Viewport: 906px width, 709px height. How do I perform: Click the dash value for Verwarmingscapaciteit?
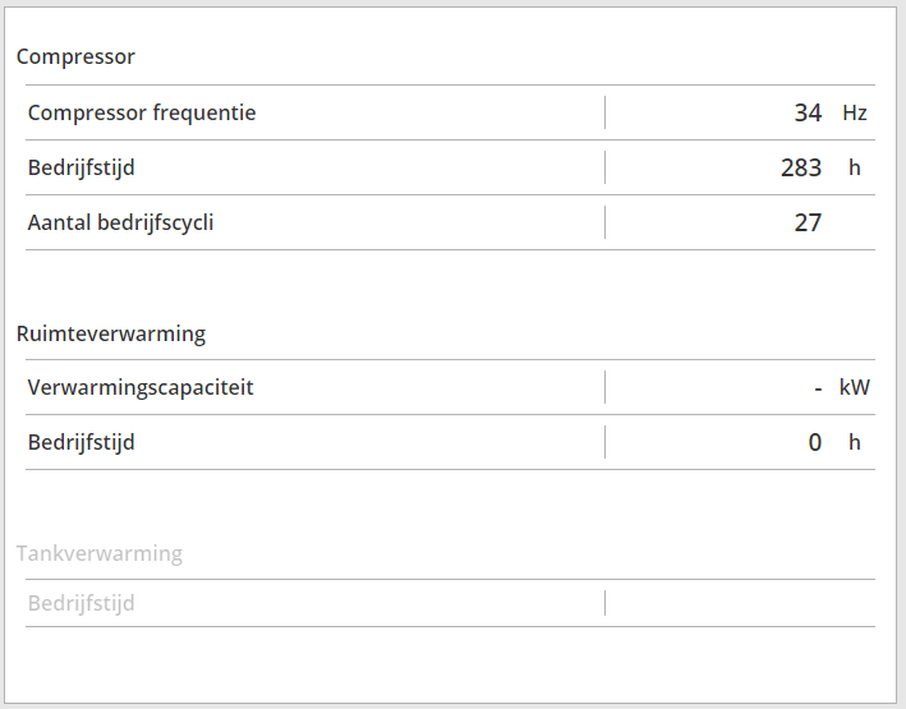click(818, 388)
